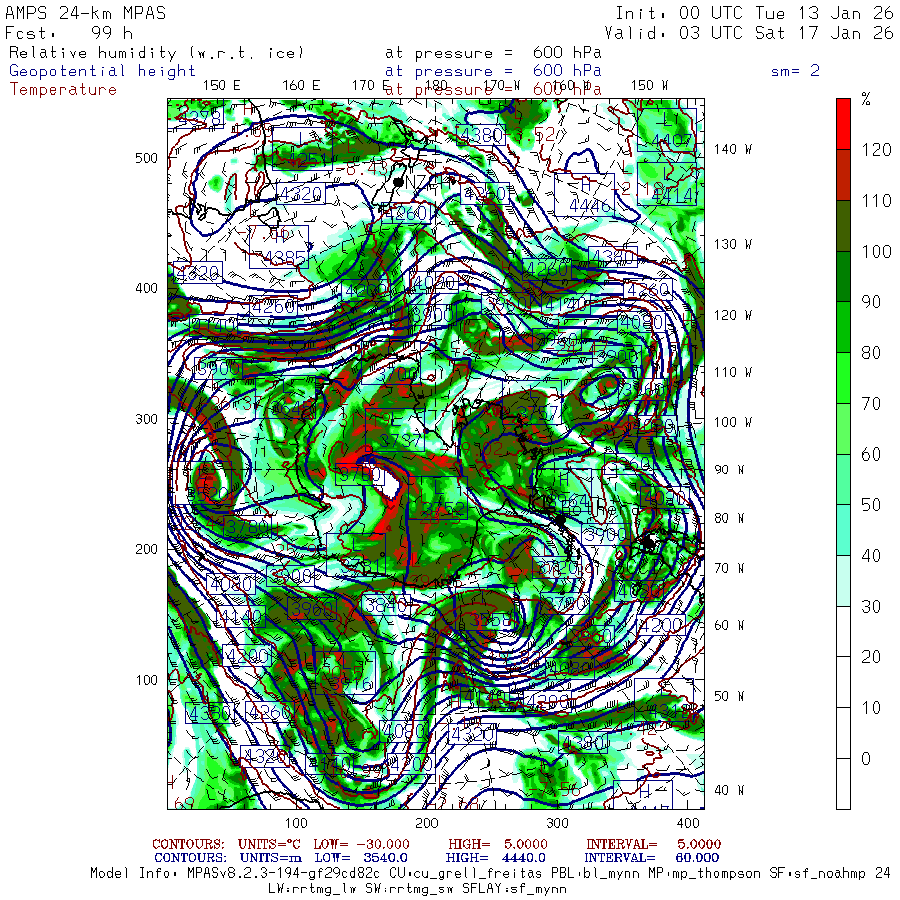The image size is (900, 900).
Task: Click the '0' colorbar tick label
Action: (866, 758)
